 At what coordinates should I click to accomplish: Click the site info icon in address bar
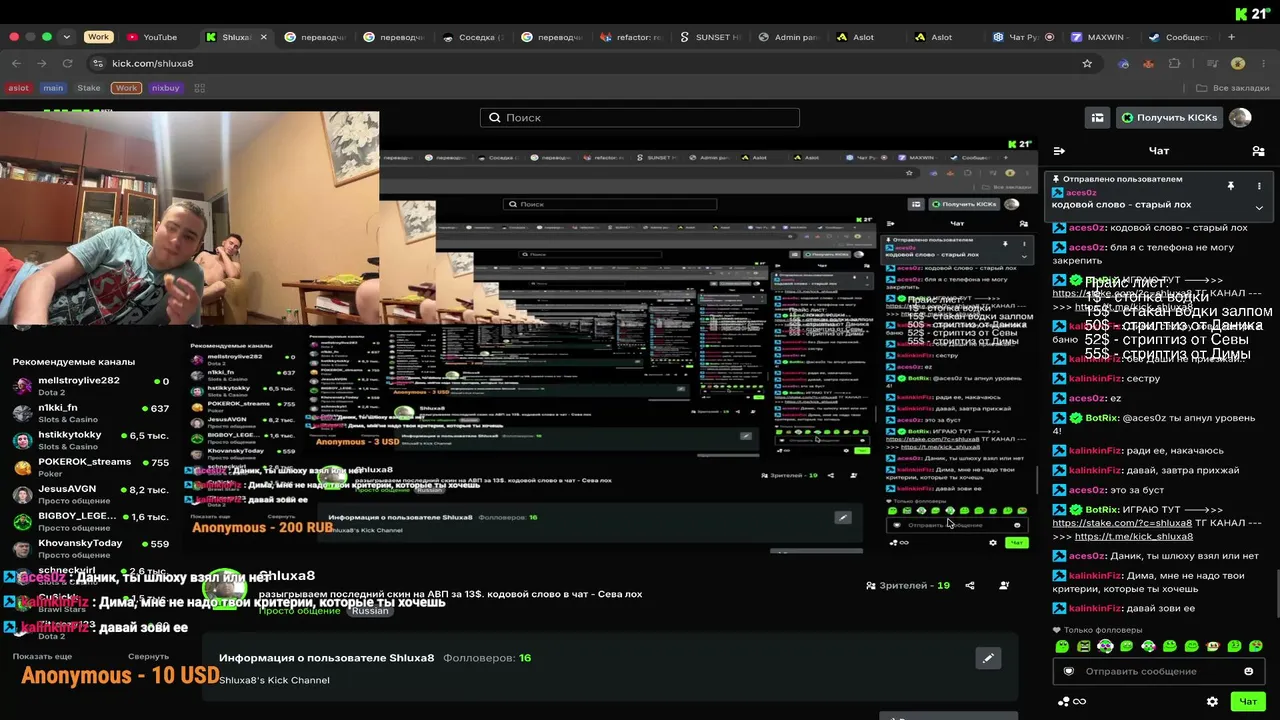pyautogui.click(x=97, y=63)
